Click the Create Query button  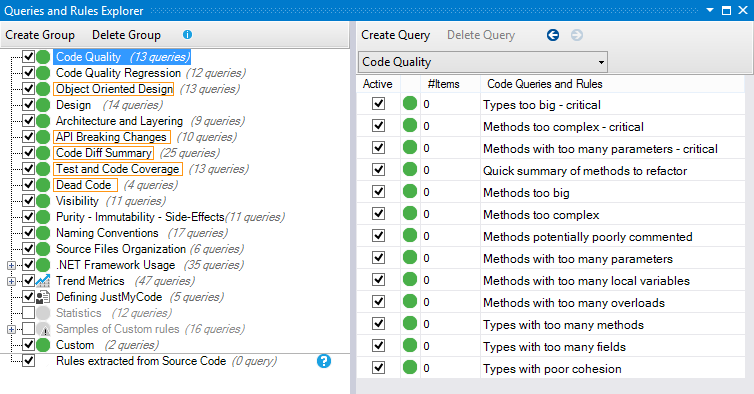pyautogui.click(x=396, y=35)
